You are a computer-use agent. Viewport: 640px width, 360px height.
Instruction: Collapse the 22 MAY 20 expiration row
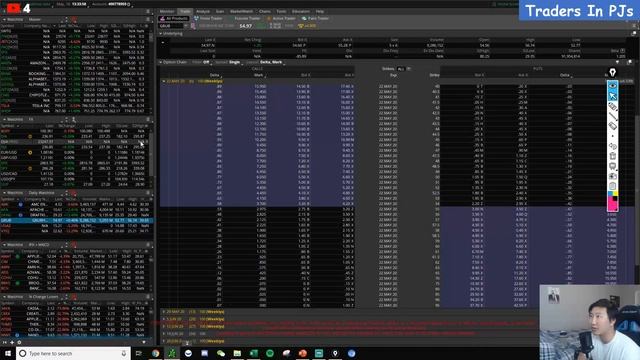[164, 81]
